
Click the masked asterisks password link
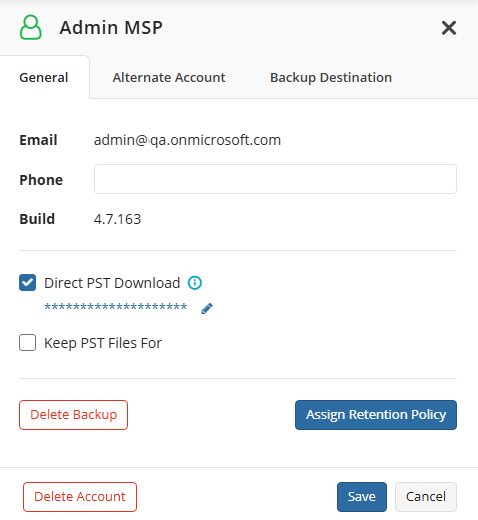pyautogui.click(x=116, y=307)
